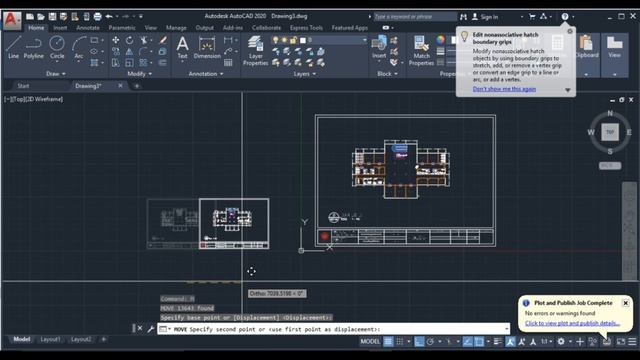This screenshot has height=360, width=640.
Task: Click the Insert block icon
Action: click(x=379, y=47)
